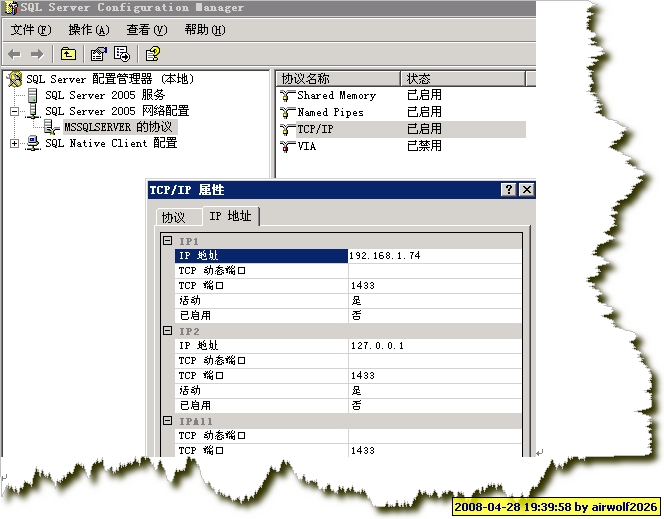This screenshot has height=519, width=664.
Task: Click the VIA protocol icon
Action: click(287, 146)
